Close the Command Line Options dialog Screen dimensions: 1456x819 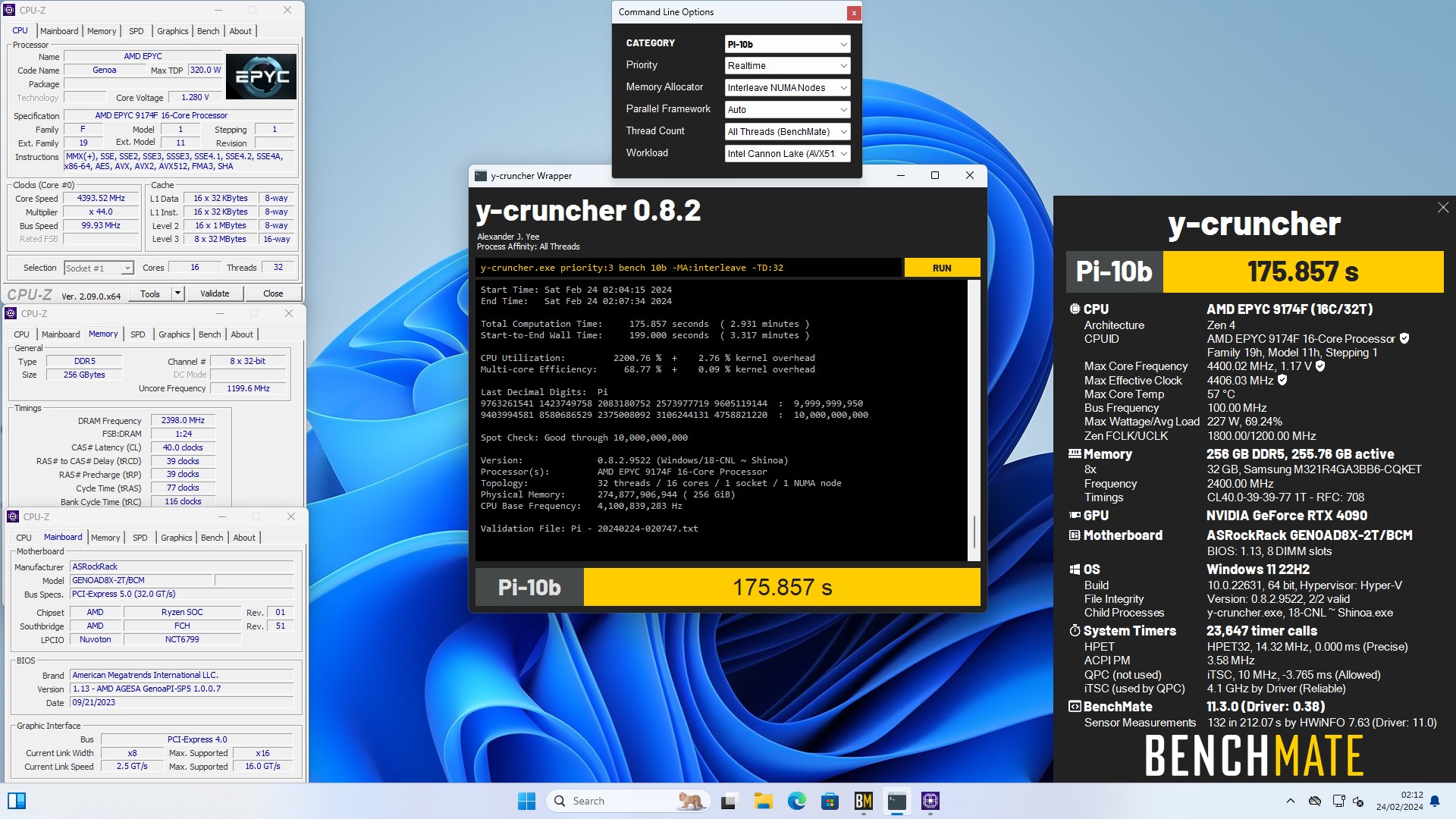pos(854,13)
